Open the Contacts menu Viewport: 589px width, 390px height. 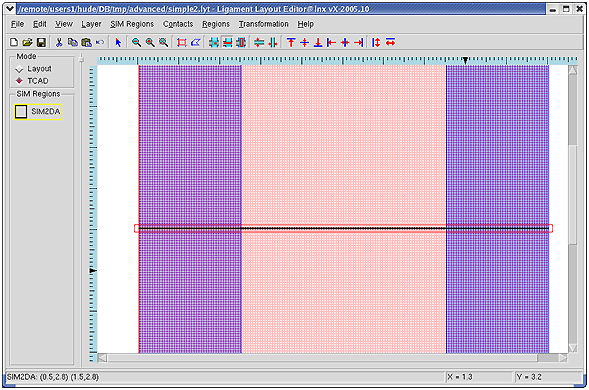[178, 24]
